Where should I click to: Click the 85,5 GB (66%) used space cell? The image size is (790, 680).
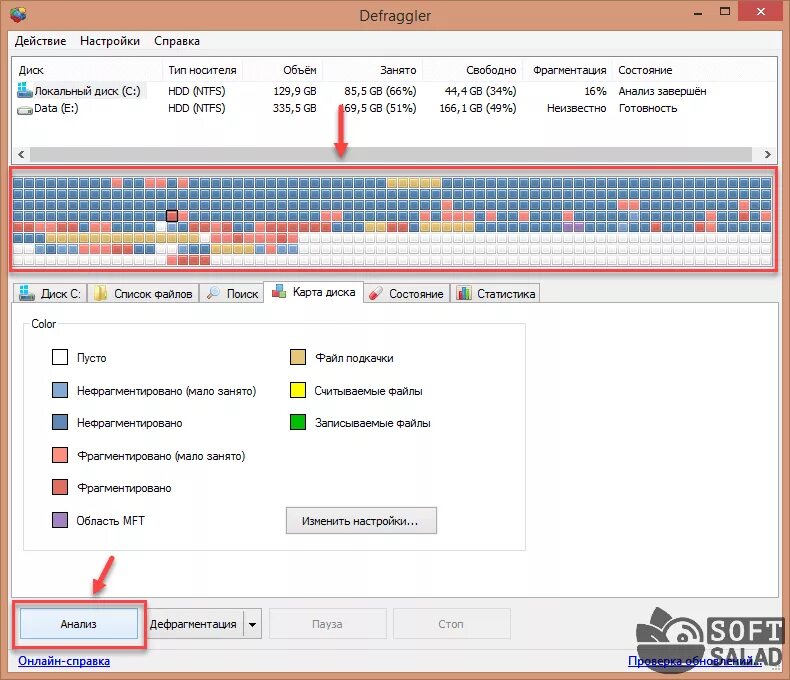click(x=380, y=91)
